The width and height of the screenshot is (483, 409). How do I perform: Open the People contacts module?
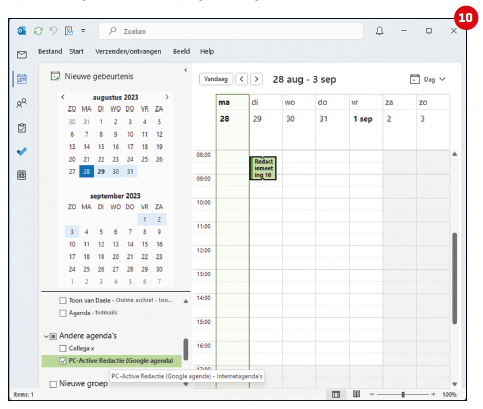[22, 103]
